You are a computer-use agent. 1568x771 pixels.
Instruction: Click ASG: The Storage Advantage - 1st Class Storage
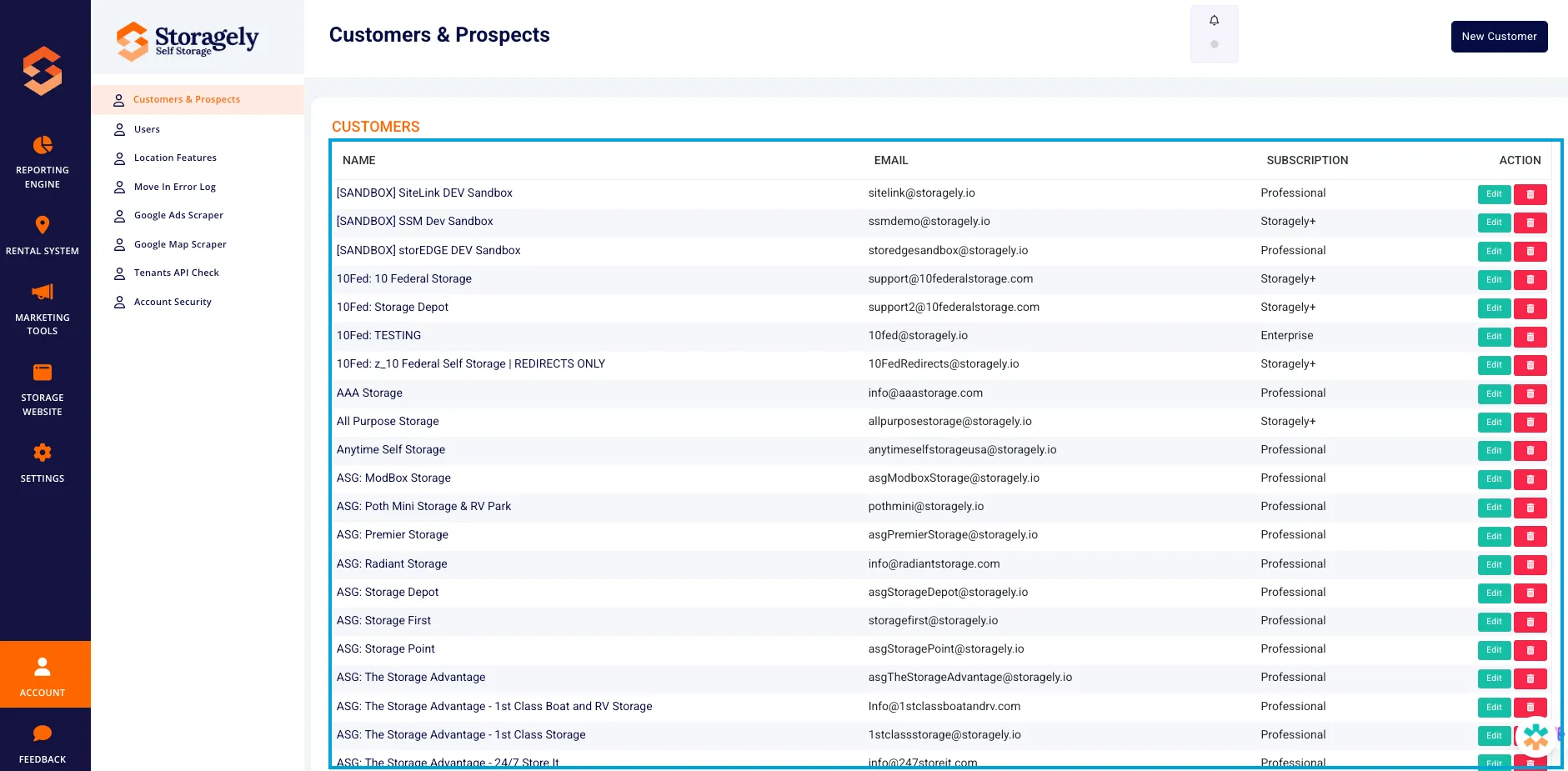[x=461, y=734]
